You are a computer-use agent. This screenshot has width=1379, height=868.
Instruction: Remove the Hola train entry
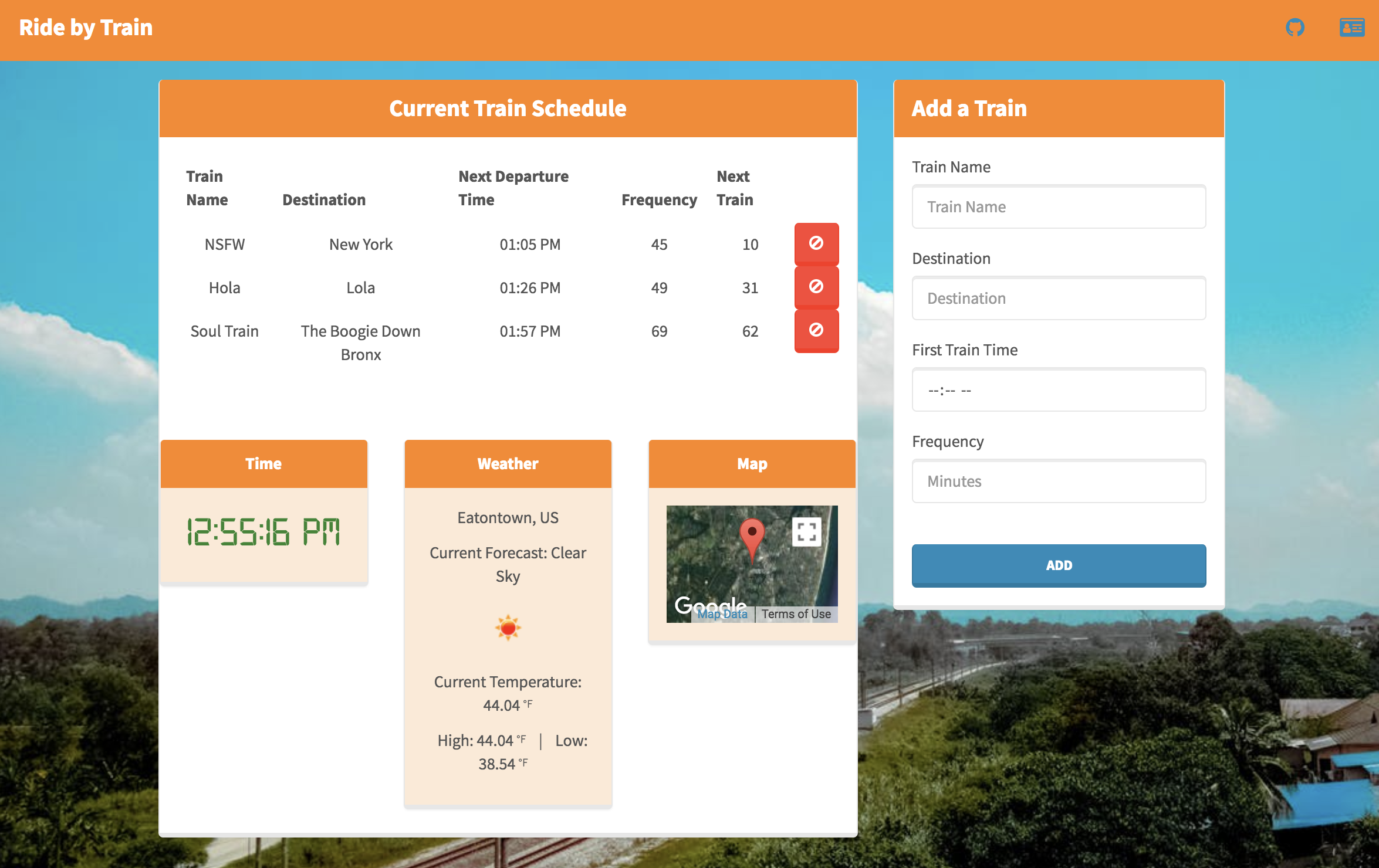tap(816, 287)
